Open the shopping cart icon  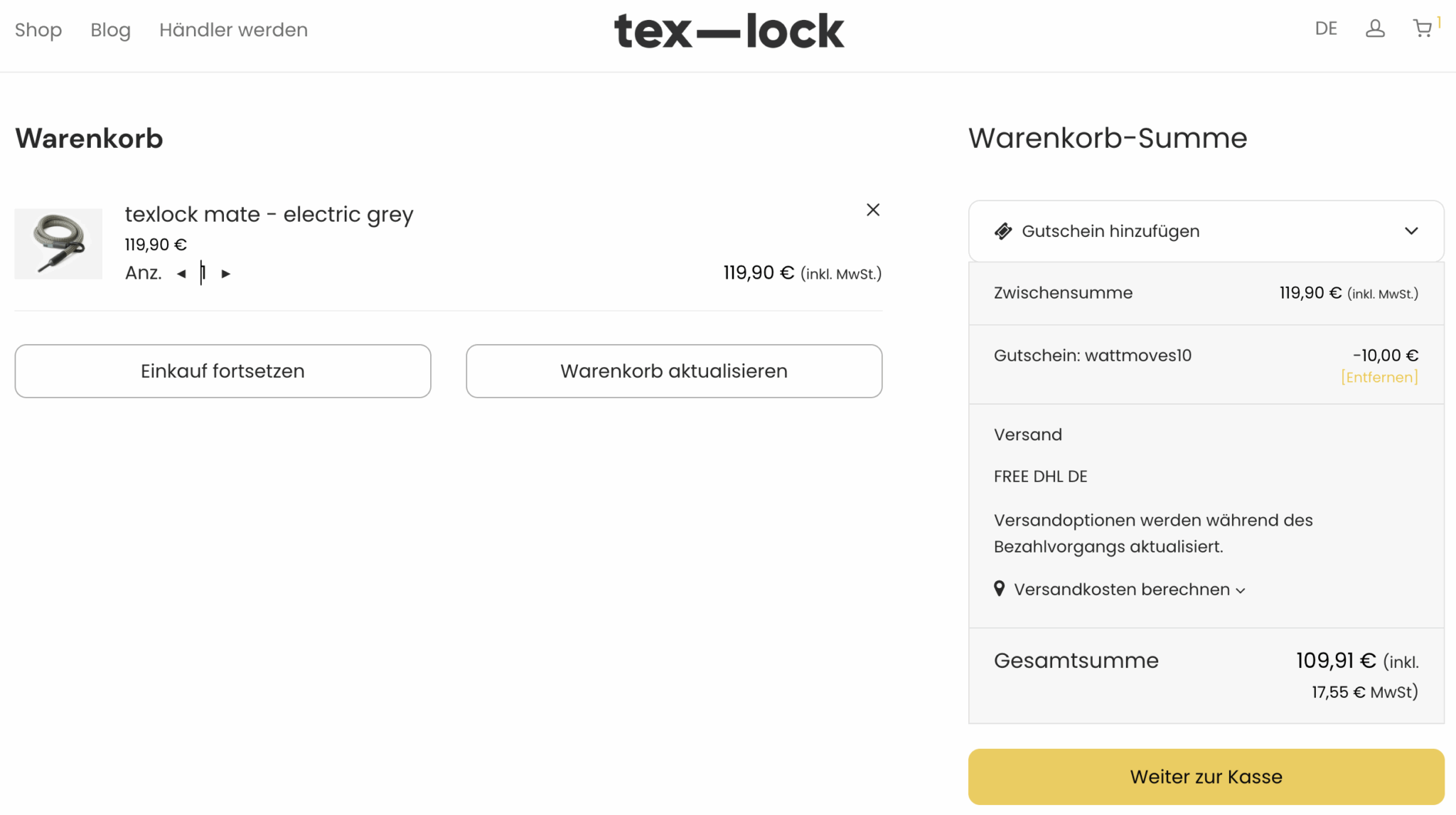(1423, 28)
